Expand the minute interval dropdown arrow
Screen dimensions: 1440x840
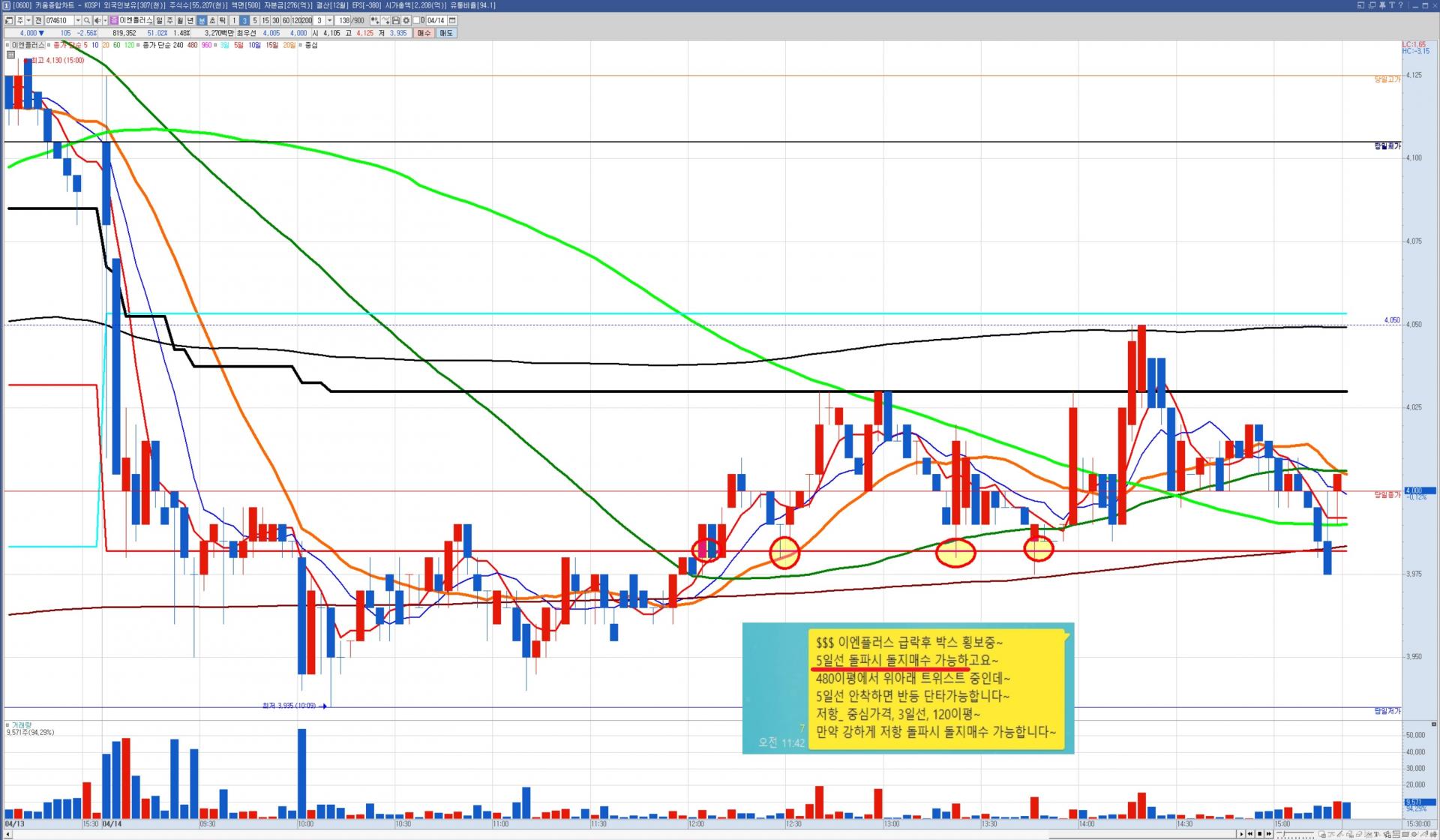point(329,20)
